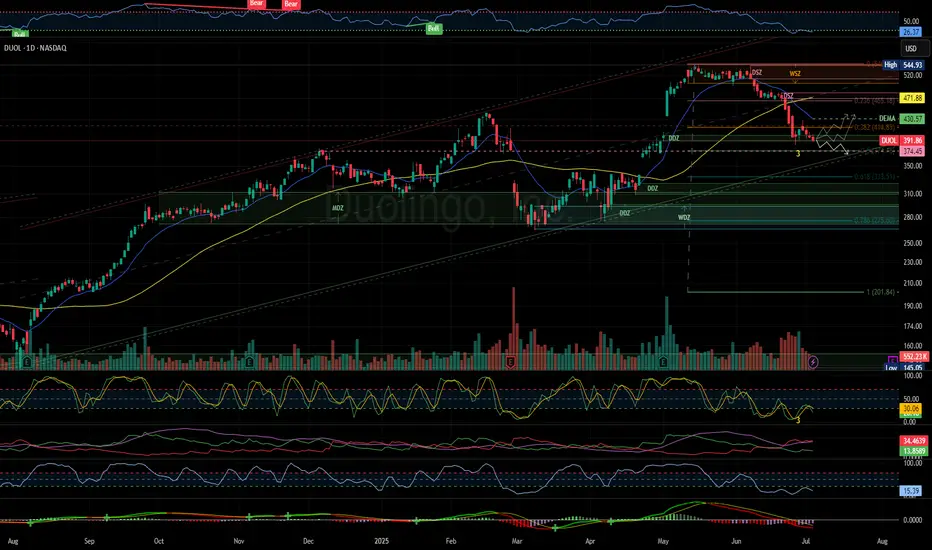Click the purple lightning bolt icon in July
This screenshot has width=932, height=550.
pos(813,362)
